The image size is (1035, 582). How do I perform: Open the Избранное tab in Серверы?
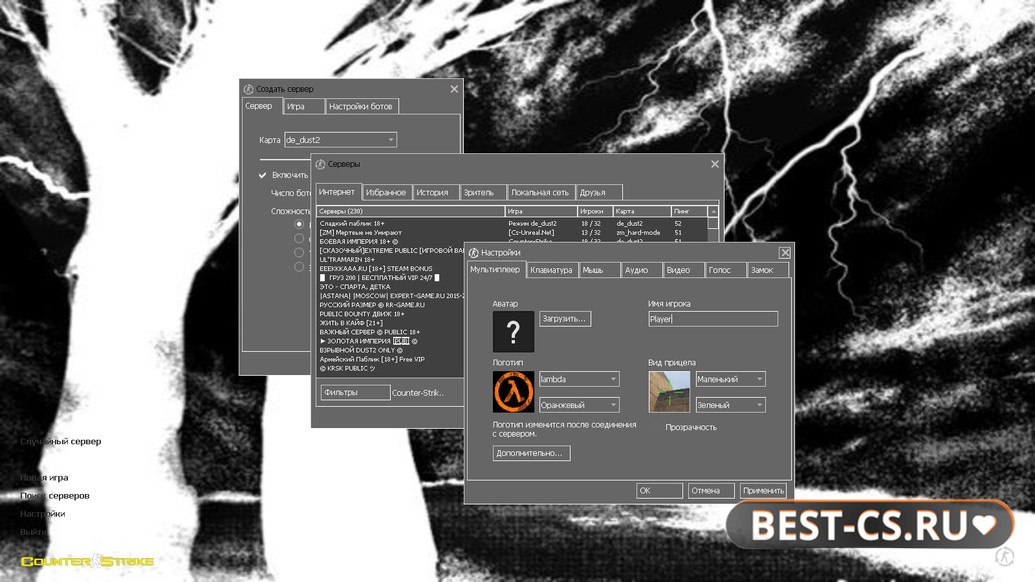387,193
